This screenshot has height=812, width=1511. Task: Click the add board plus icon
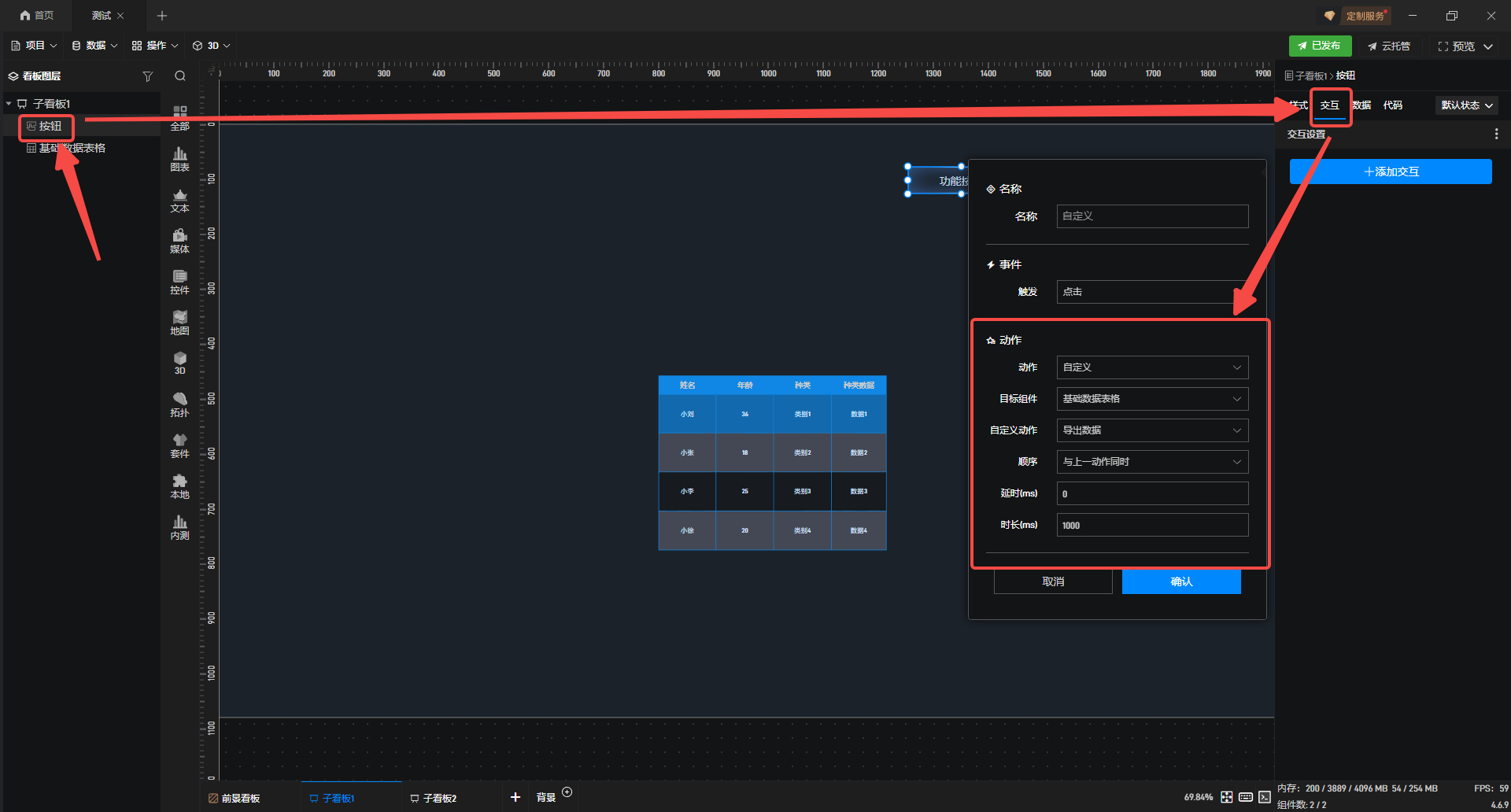click(515, 797)
